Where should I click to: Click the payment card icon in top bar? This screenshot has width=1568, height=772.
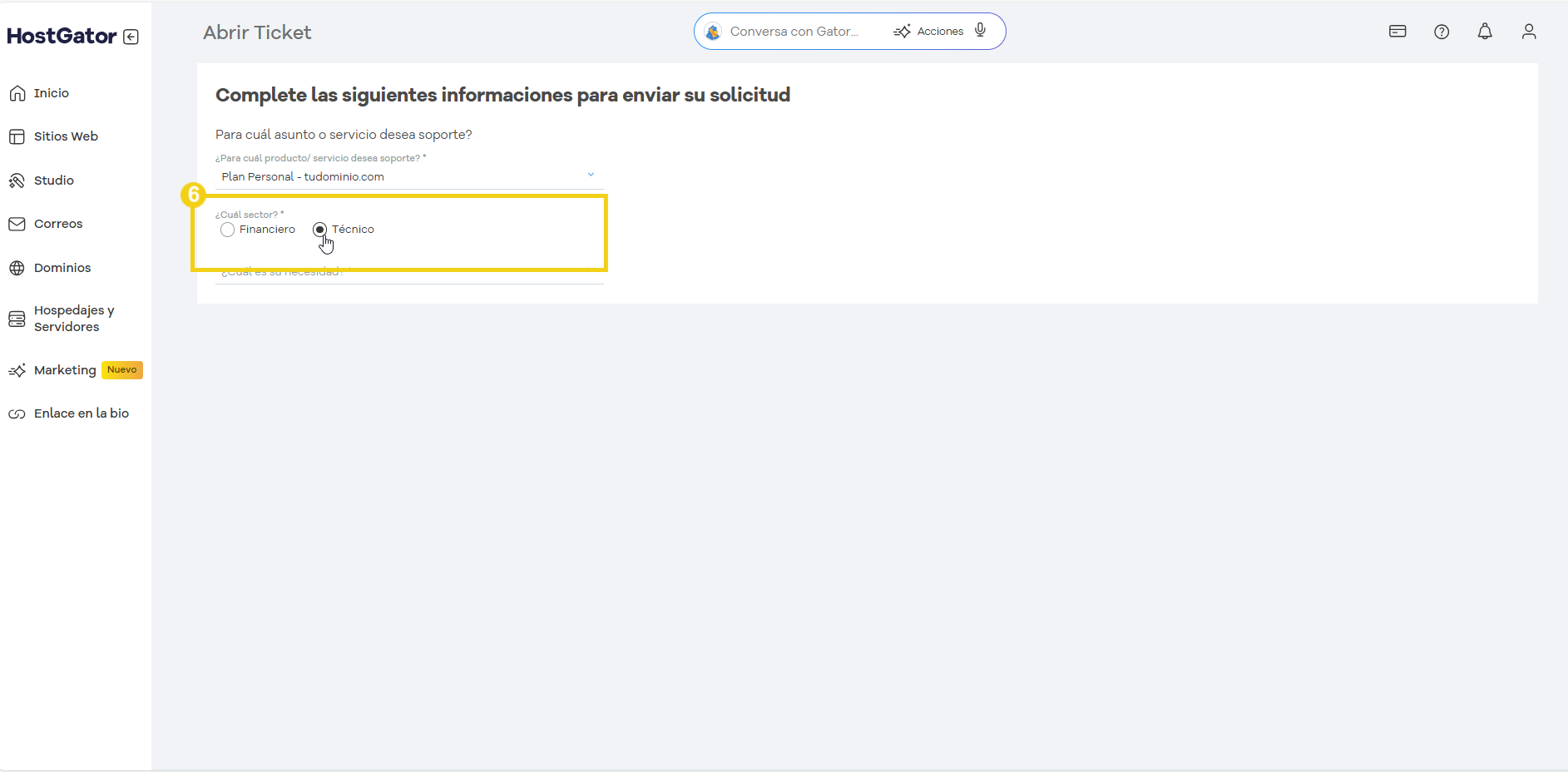click(1398, 31)
